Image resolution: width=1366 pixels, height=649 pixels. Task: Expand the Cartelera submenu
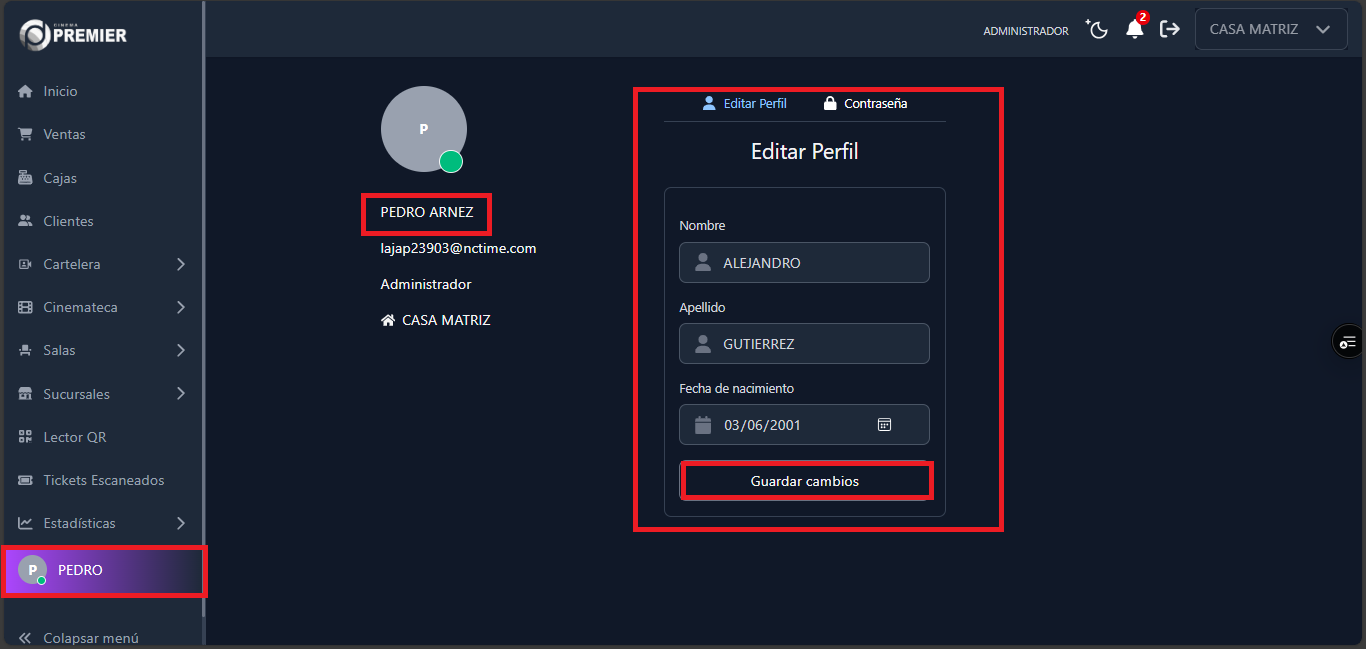pos(180,264)
